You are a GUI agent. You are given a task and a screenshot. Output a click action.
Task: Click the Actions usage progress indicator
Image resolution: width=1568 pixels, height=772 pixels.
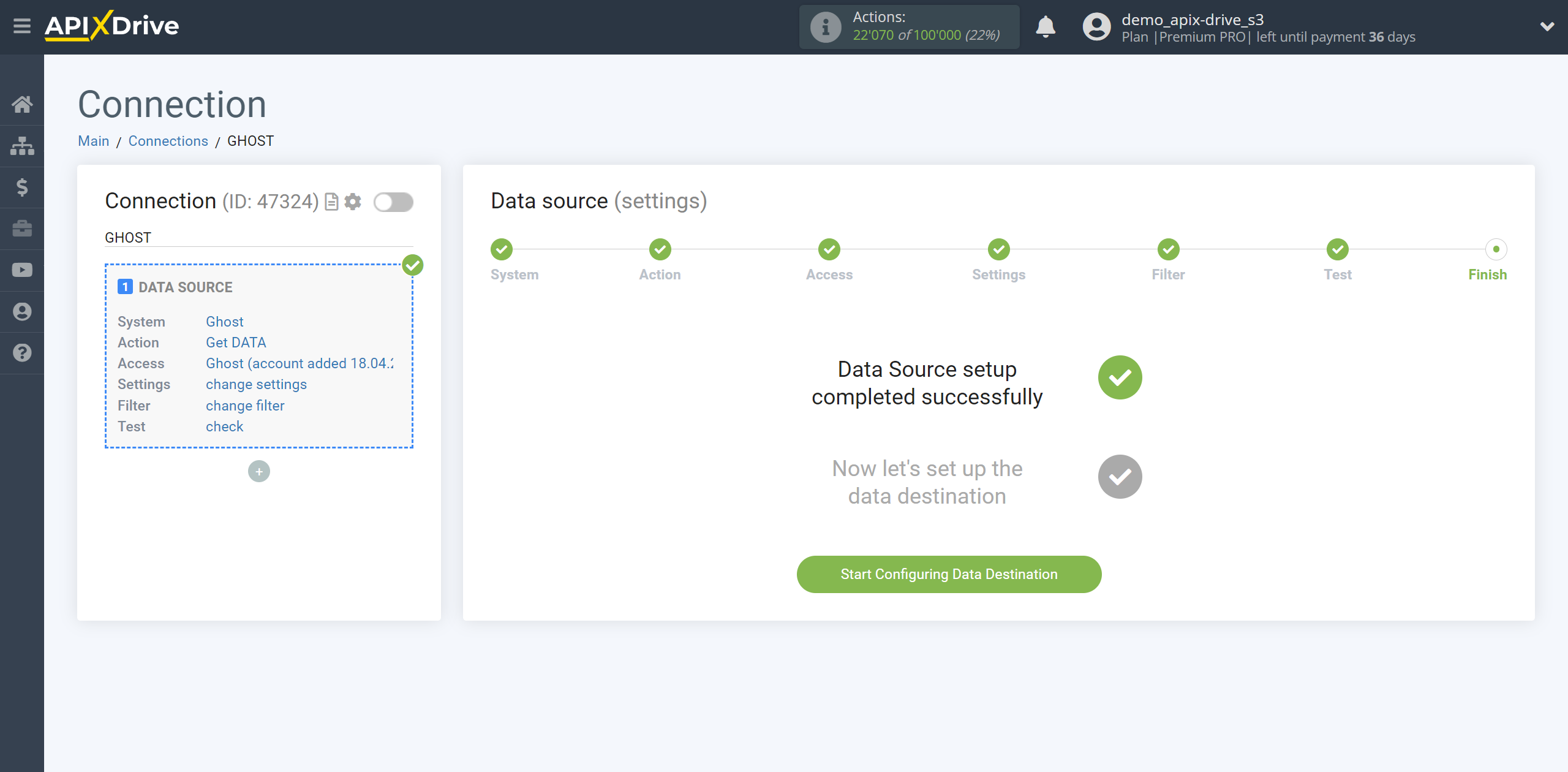912,27
